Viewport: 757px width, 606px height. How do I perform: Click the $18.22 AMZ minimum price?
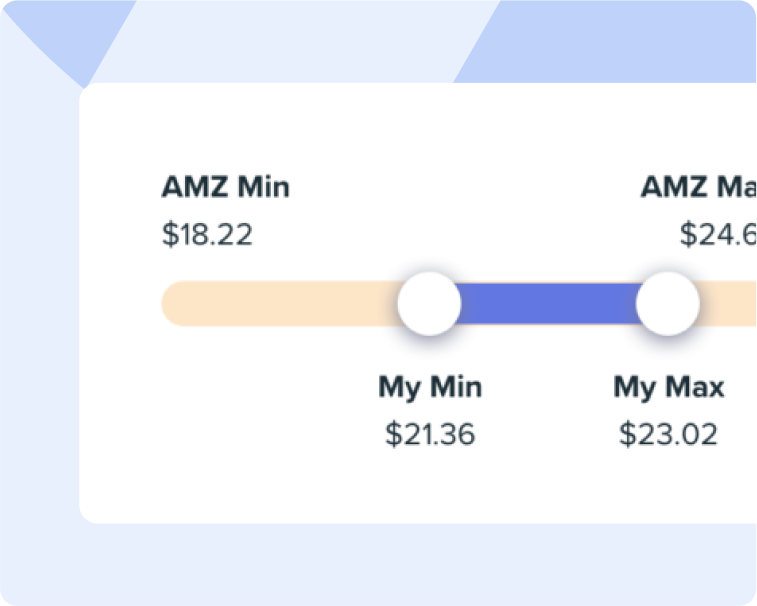tap(207, 235)
